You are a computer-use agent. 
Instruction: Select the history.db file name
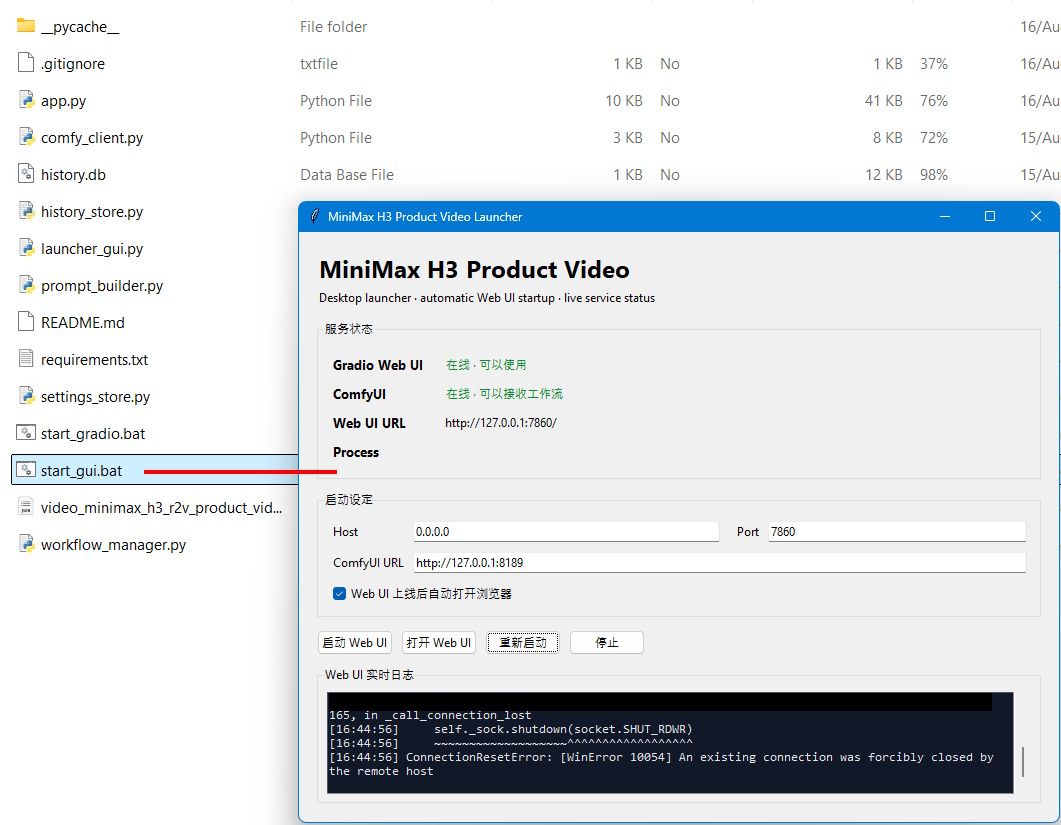click(x=73, y=175)
